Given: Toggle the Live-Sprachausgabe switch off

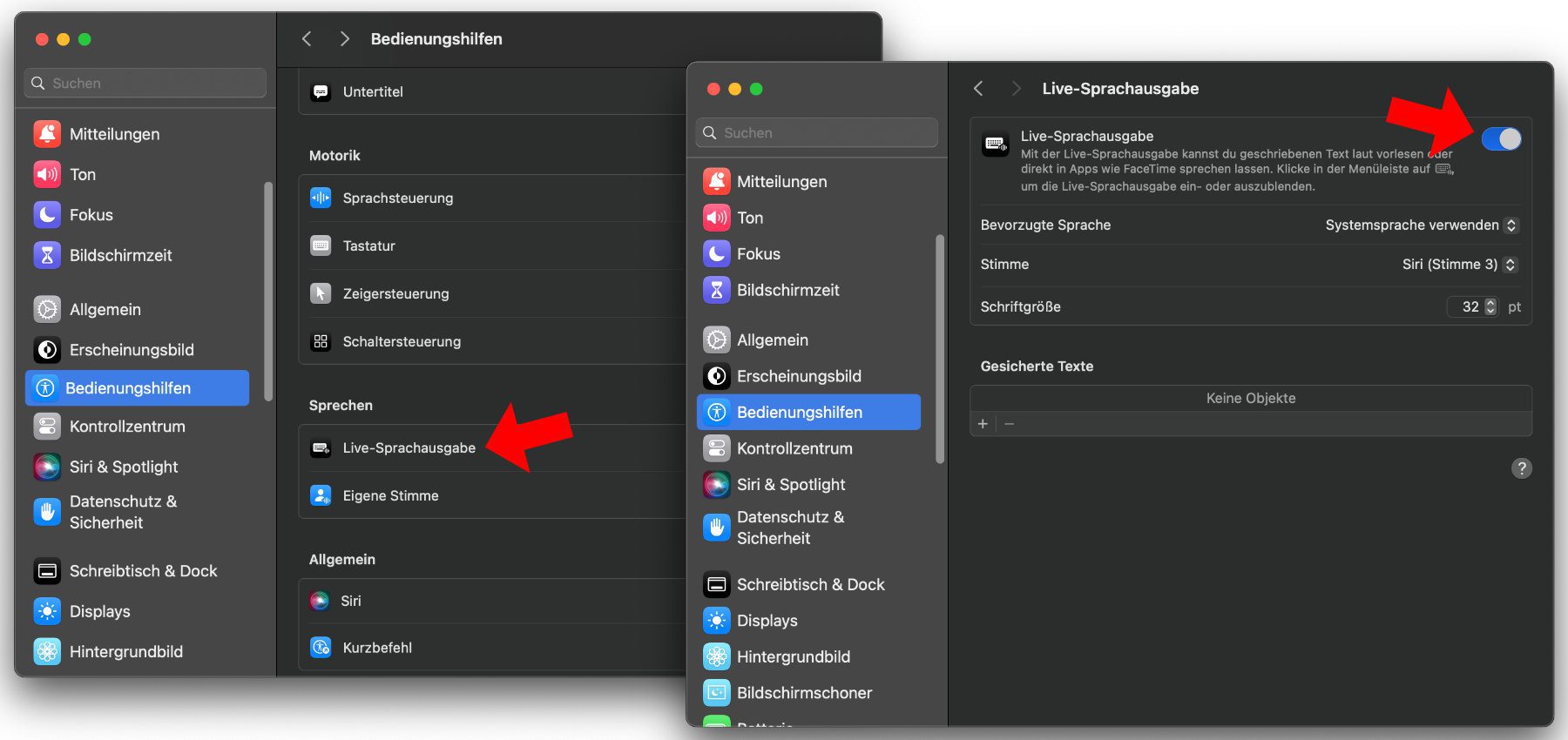Looking at the screenshot, I should click(1501, 139).
